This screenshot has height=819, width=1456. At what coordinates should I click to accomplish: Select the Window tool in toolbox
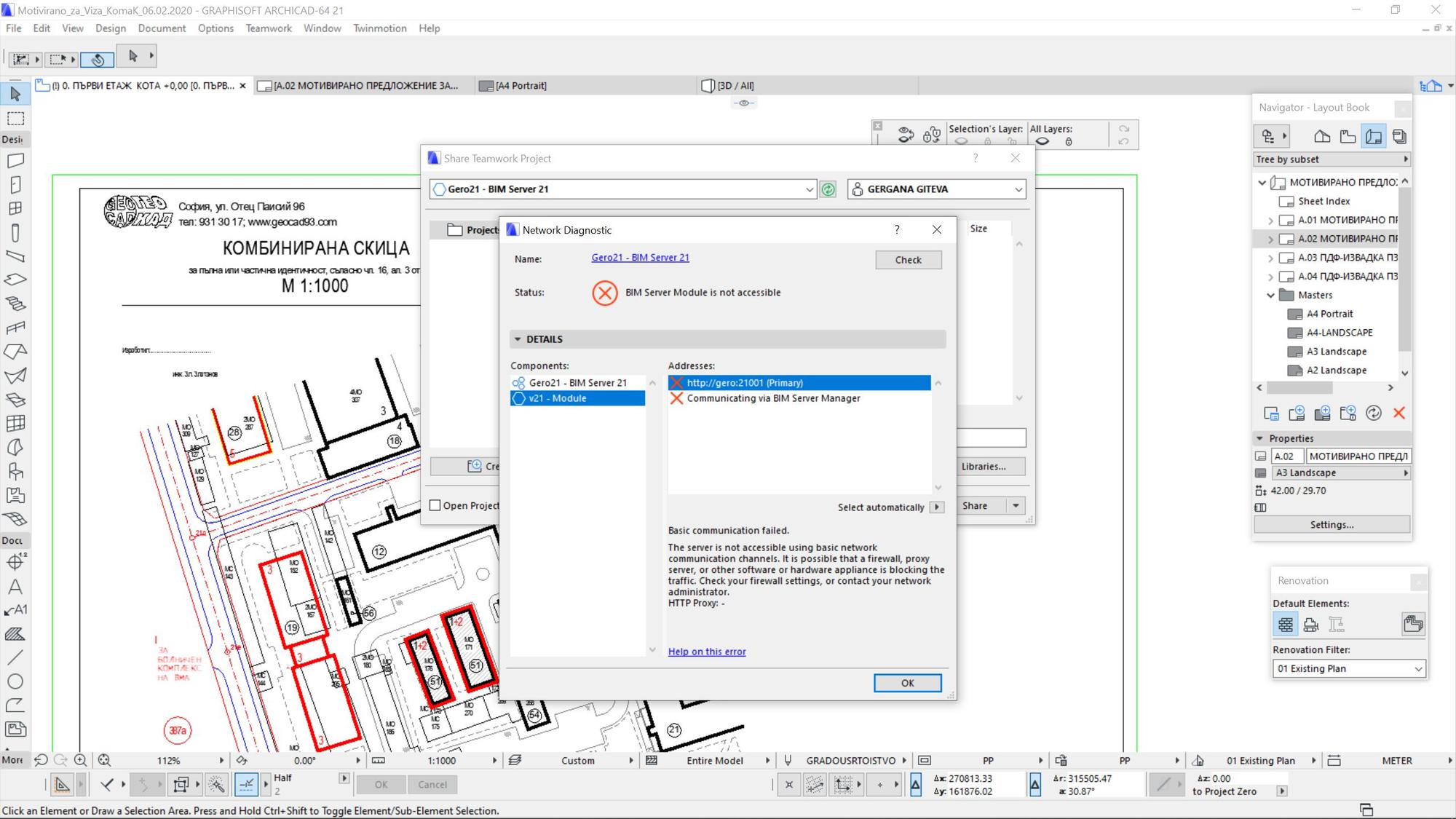(15, 208)
